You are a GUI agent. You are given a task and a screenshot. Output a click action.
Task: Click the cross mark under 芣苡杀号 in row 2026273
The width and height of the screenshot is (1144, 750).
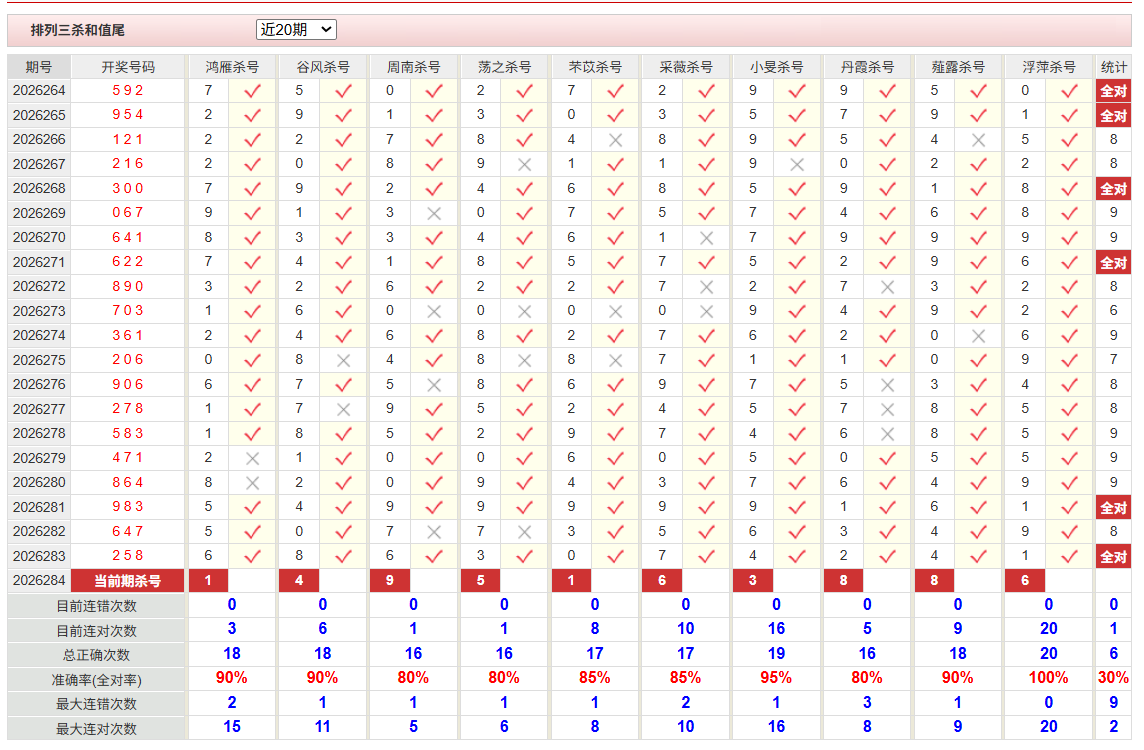[x=615, y=312]
